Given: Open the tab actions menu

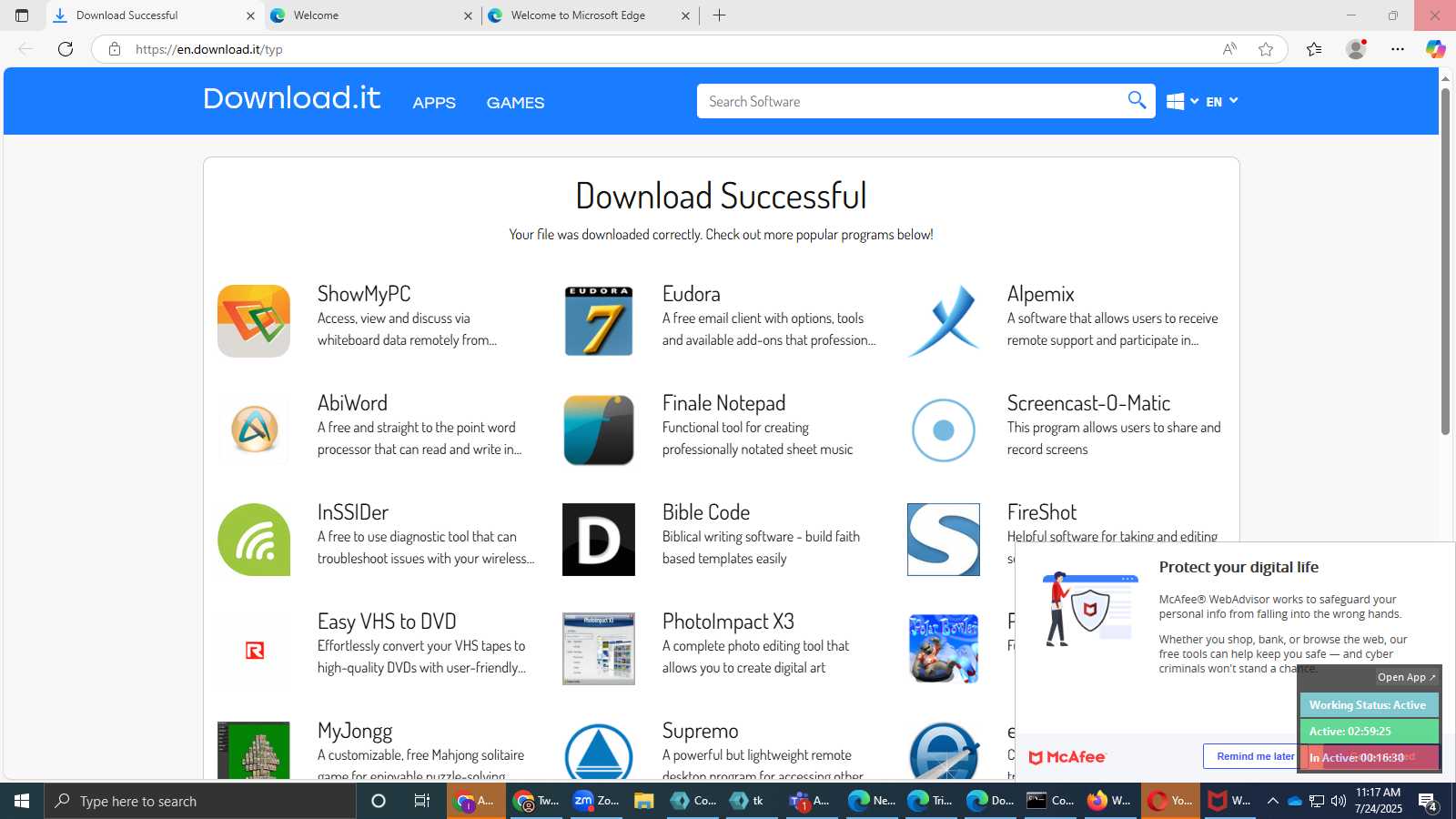Looking at the screenshot, I should coord(22,15).
